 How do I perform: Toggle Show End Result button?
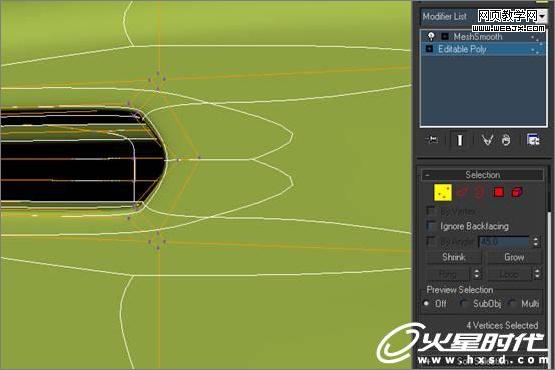point(459,140)
